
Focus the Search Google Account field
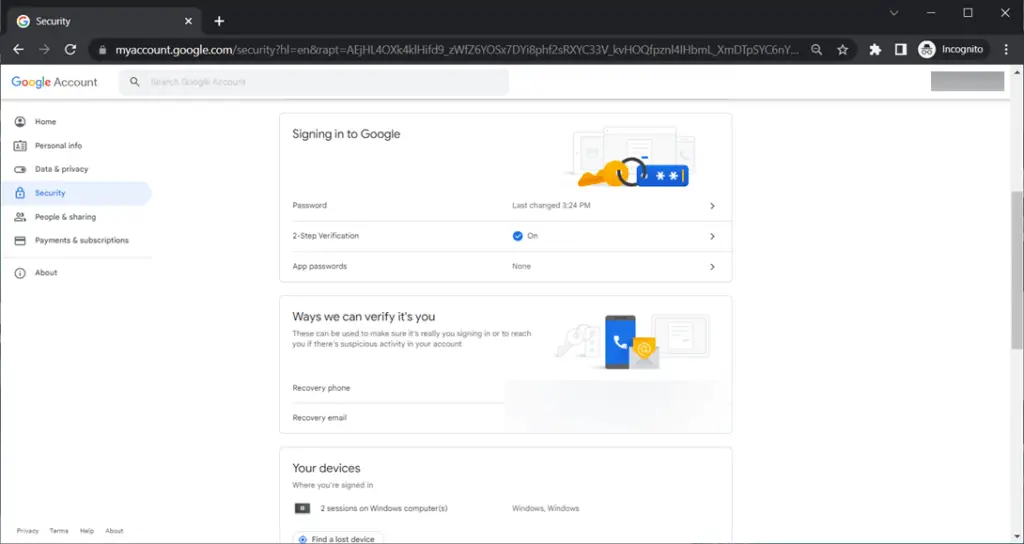click(313, 82)
